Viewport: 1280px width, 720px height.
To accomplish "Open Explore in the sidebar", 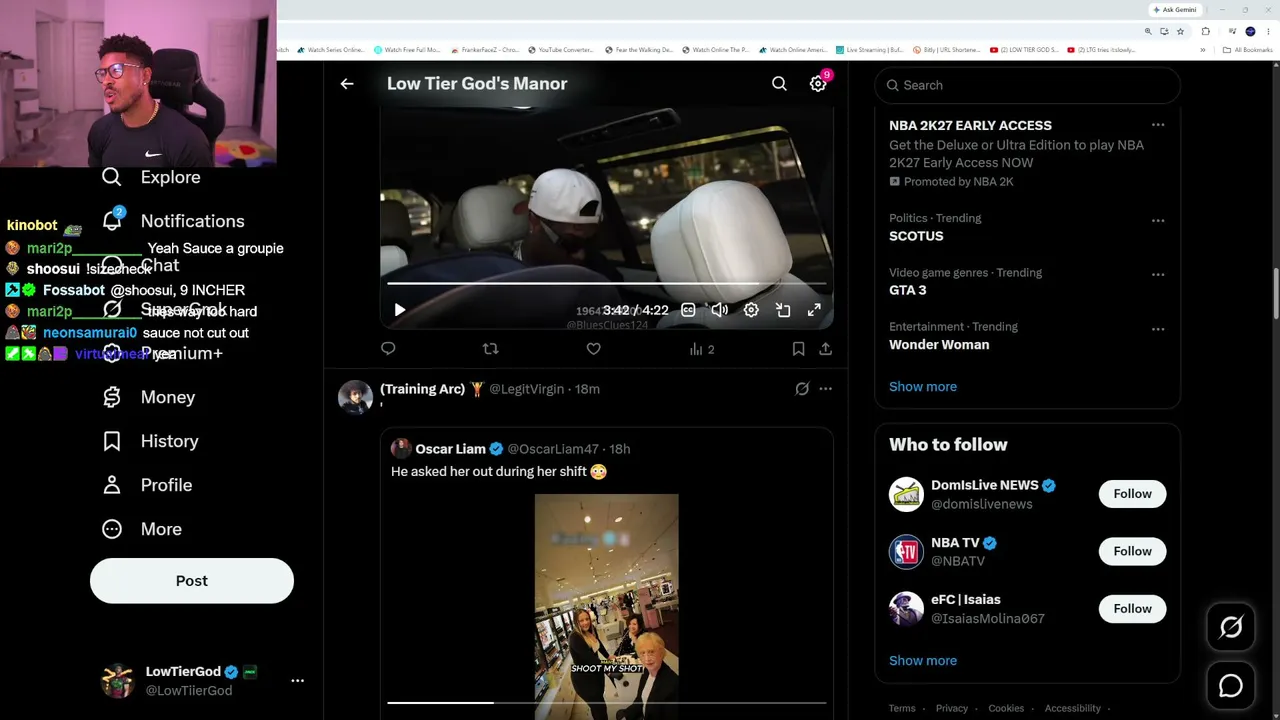I will coord(170,177).
